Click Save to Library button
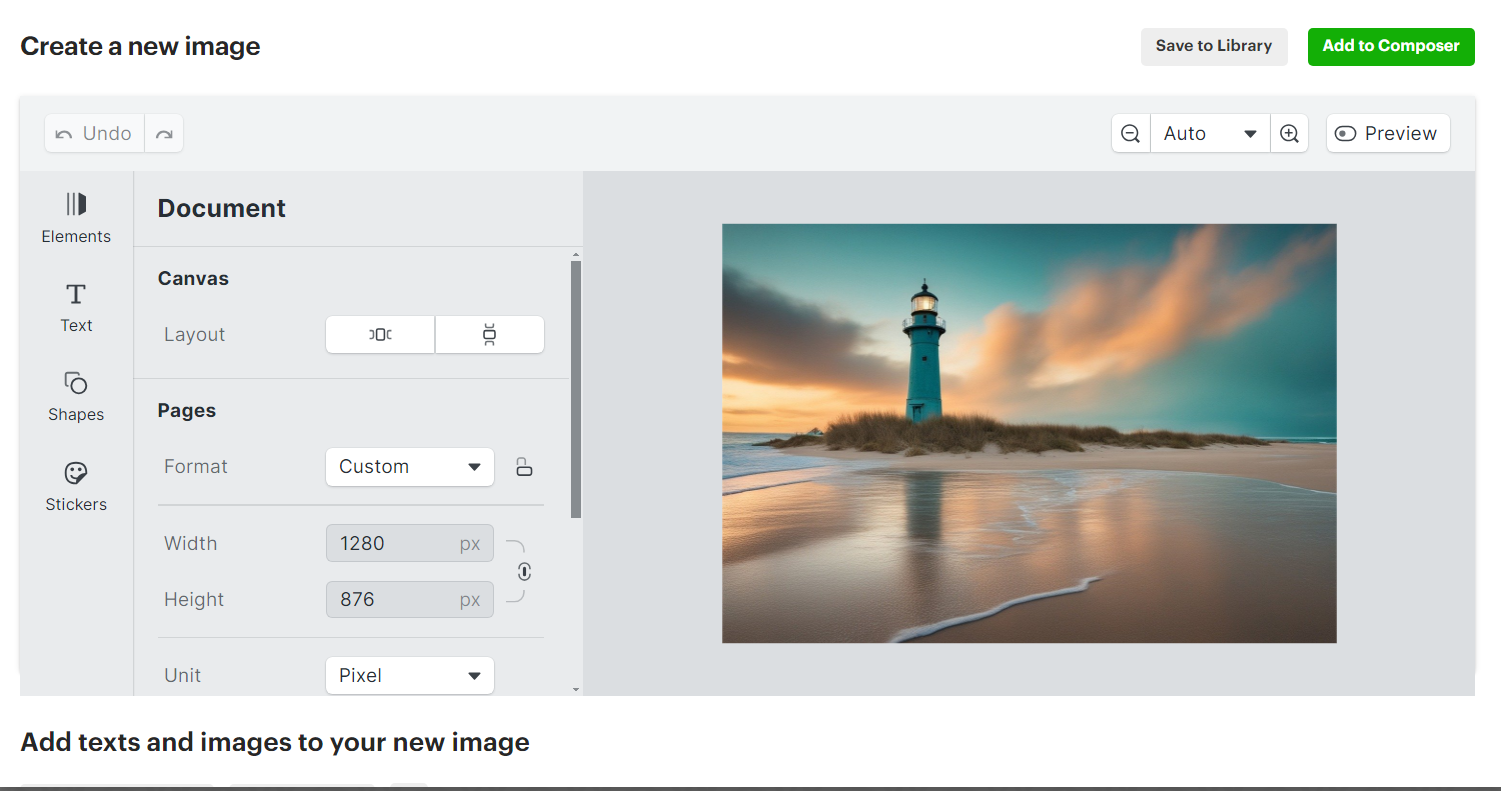This screenshot has height=791, width=1501. (1213, 46)
